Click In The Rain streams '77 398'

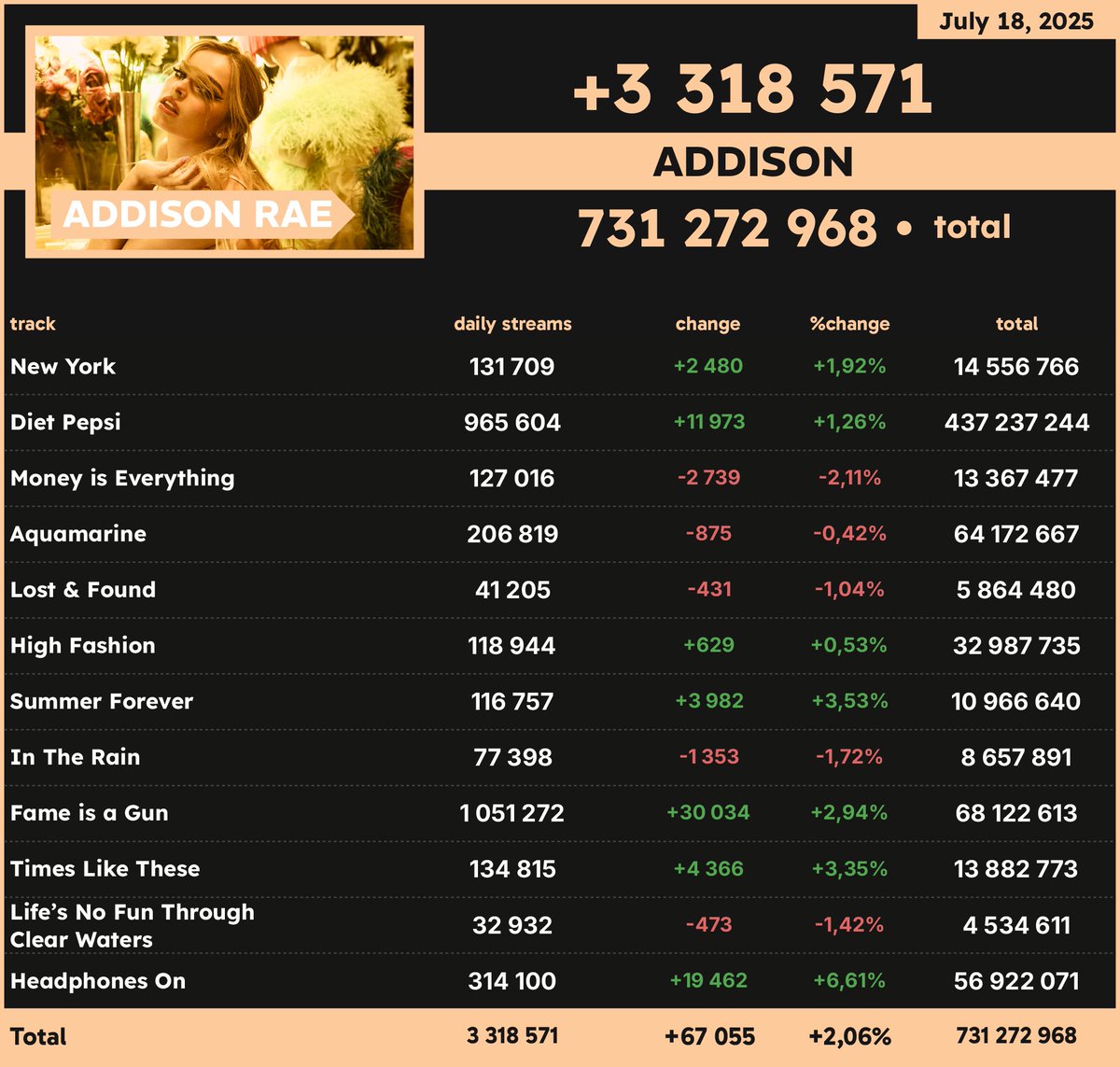512,757
